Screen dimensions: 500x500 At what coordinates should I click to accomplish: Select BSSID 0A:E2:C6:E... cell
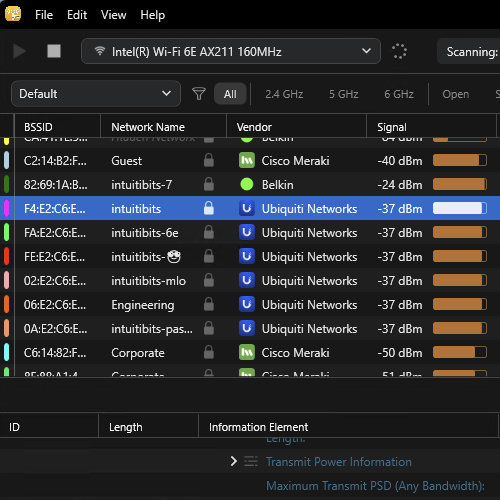(55, 329)
